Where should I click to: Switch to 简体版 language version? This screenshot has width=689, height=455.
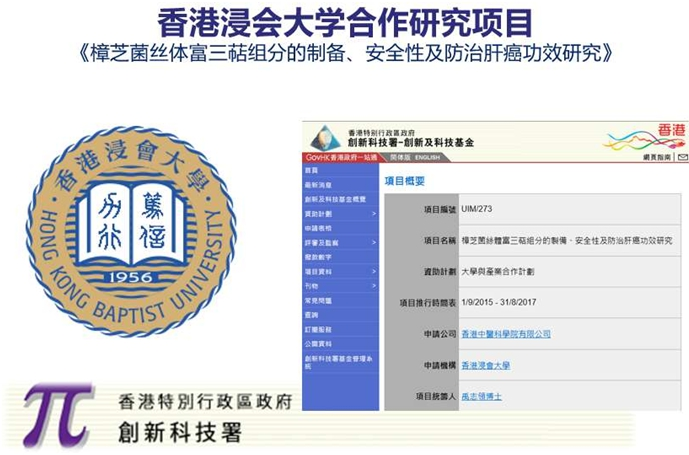[399, 157]
